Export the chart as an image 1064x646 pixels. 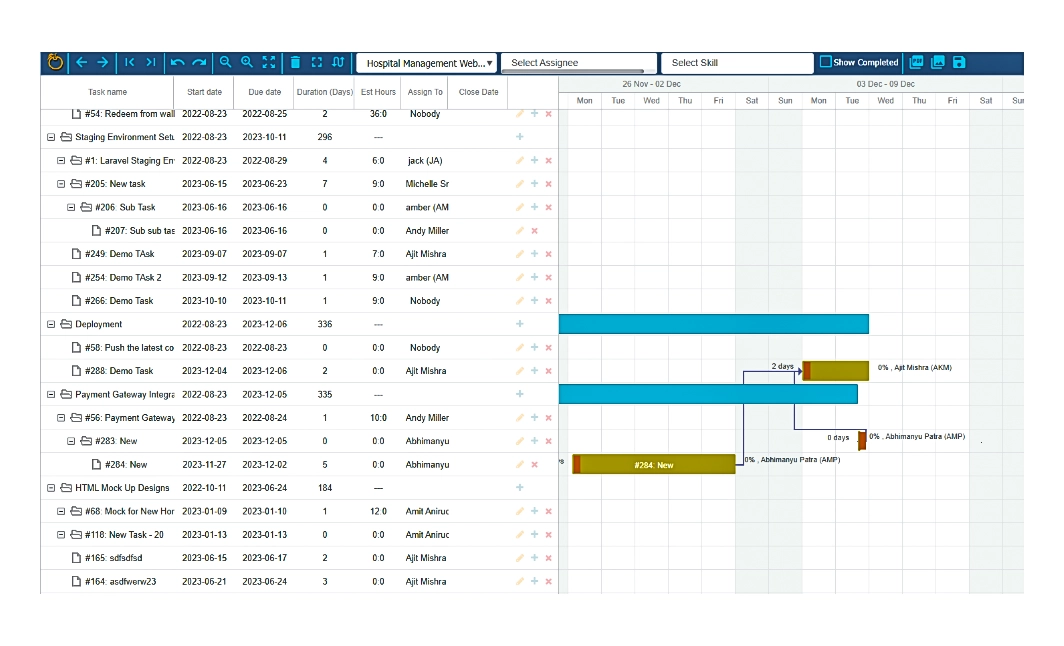point(938,62)
